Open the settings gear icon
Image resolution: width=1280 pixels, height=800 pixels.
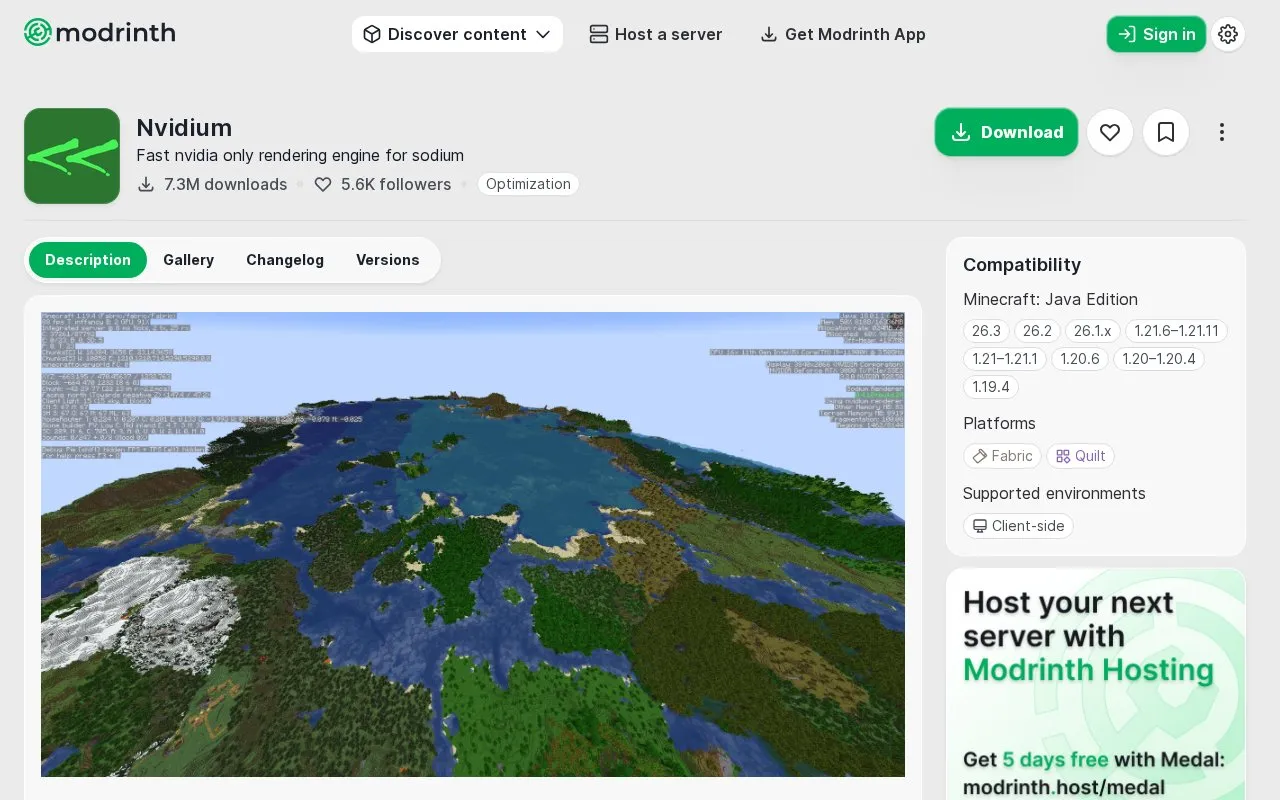click(1228, 34)
